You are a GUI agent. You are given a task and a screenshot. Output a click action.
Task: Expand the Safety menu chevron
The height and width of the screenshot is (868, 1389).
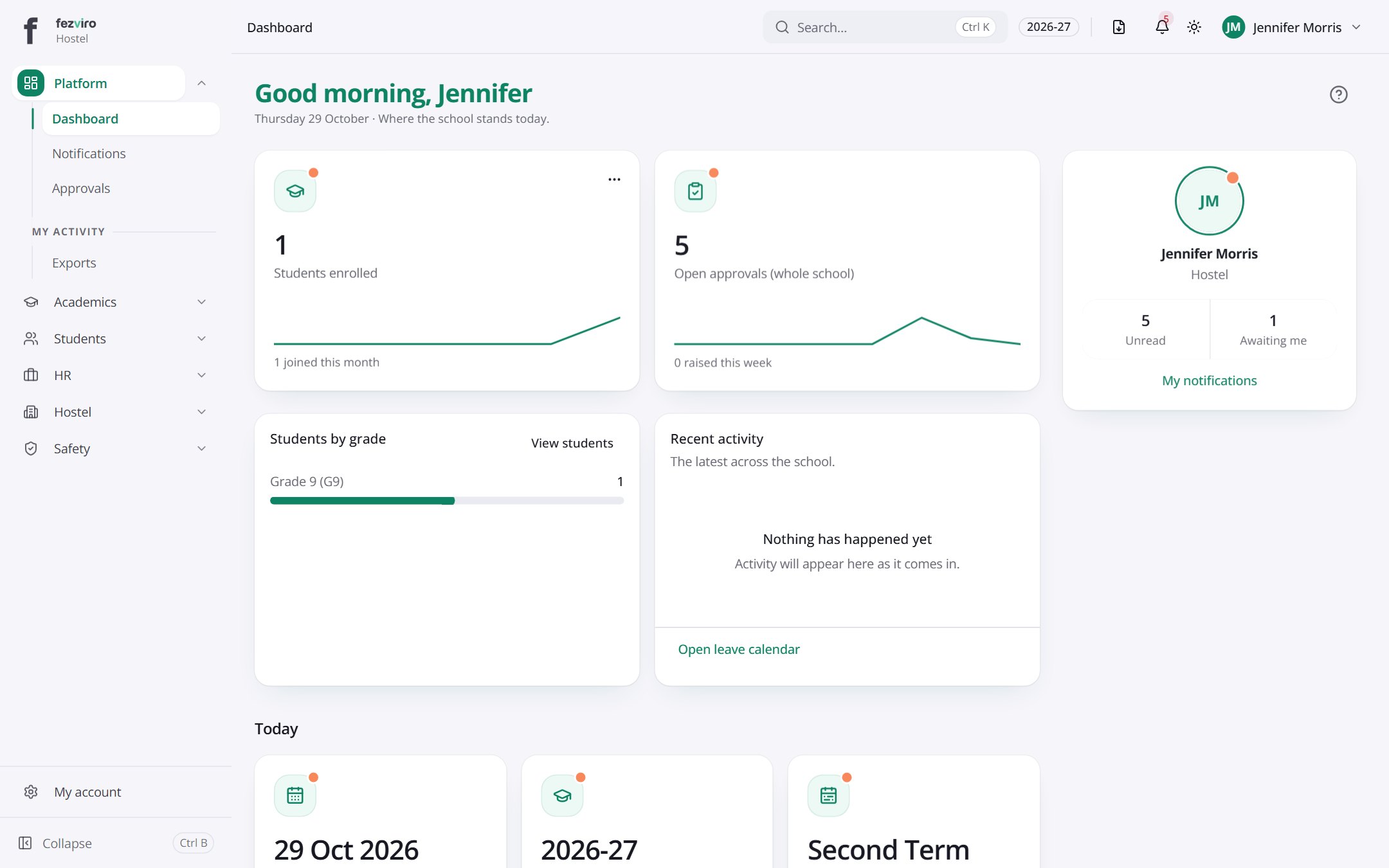pos(201,449)
